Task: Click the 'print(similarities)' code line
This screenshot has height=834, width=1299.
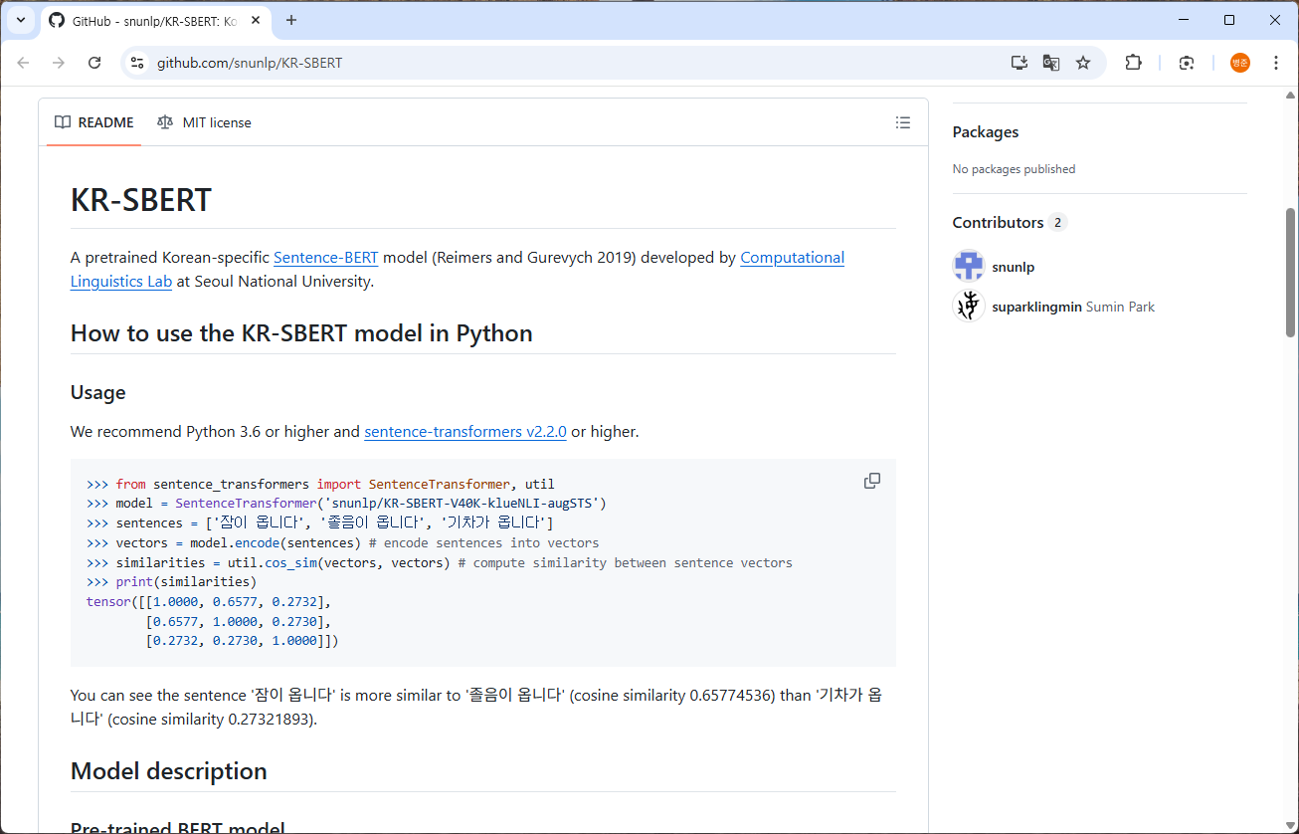Action: point(172,582)
